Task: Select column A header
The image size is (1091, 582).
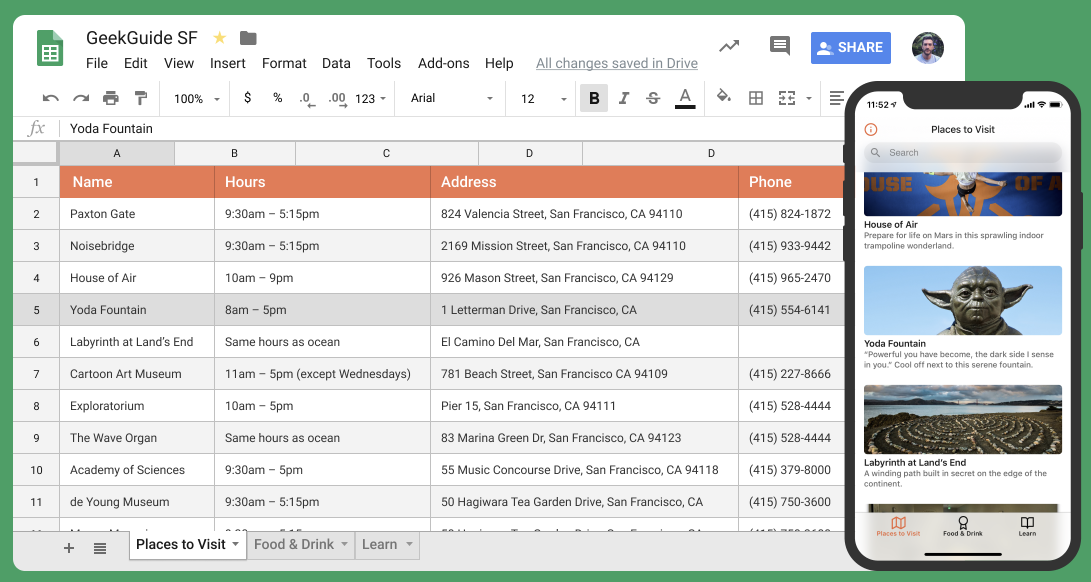Action: pyautogui.click(x=117, y=153)
